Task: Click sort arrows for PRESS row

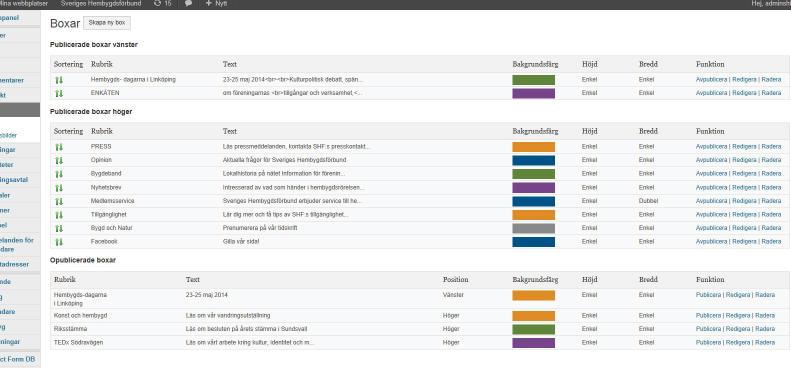Action: tap(59, 147)
